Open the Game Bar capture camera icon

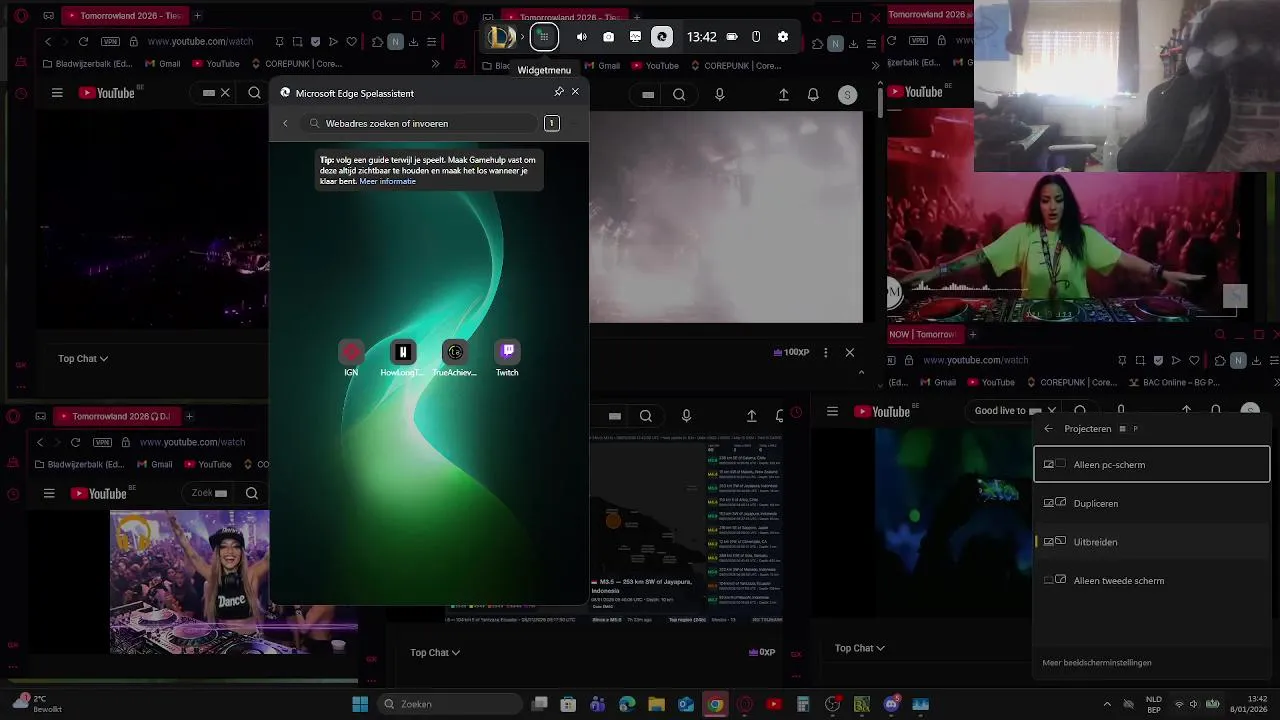tap(608, 37)
